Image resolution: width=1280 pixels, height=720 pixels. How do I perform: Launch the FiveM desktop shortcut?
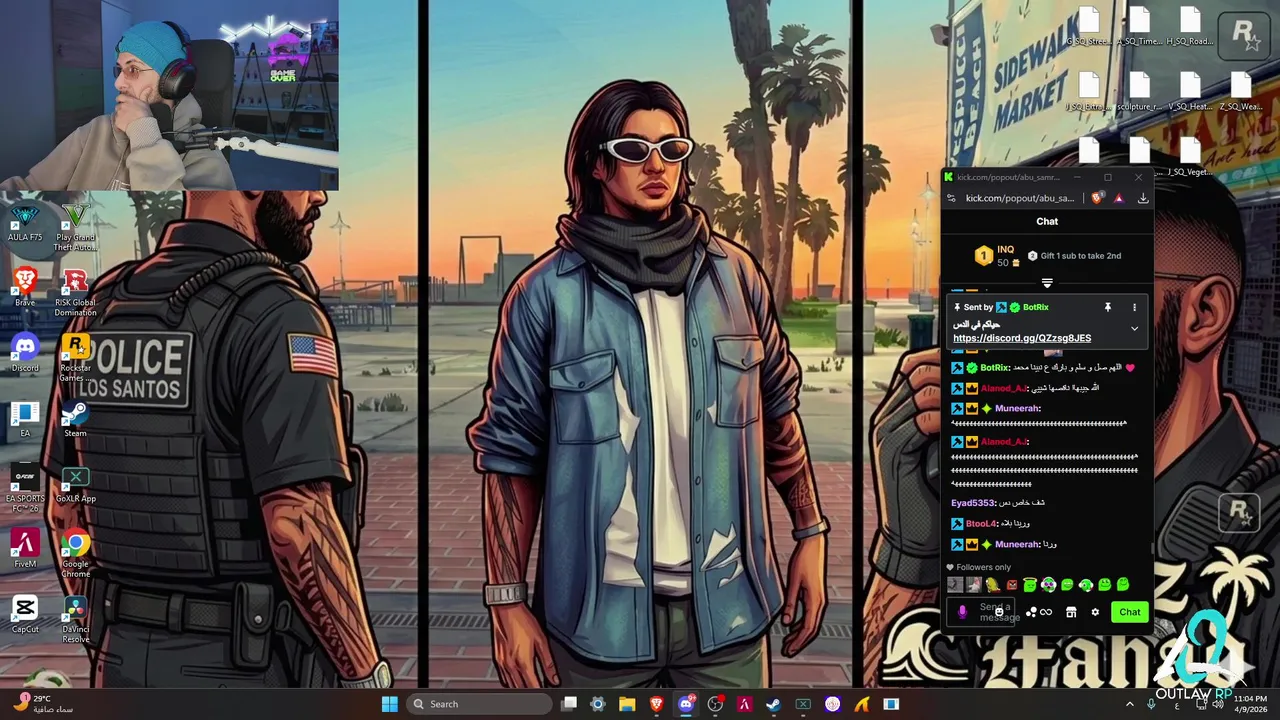pyautogui.click(x=25, y=548)
